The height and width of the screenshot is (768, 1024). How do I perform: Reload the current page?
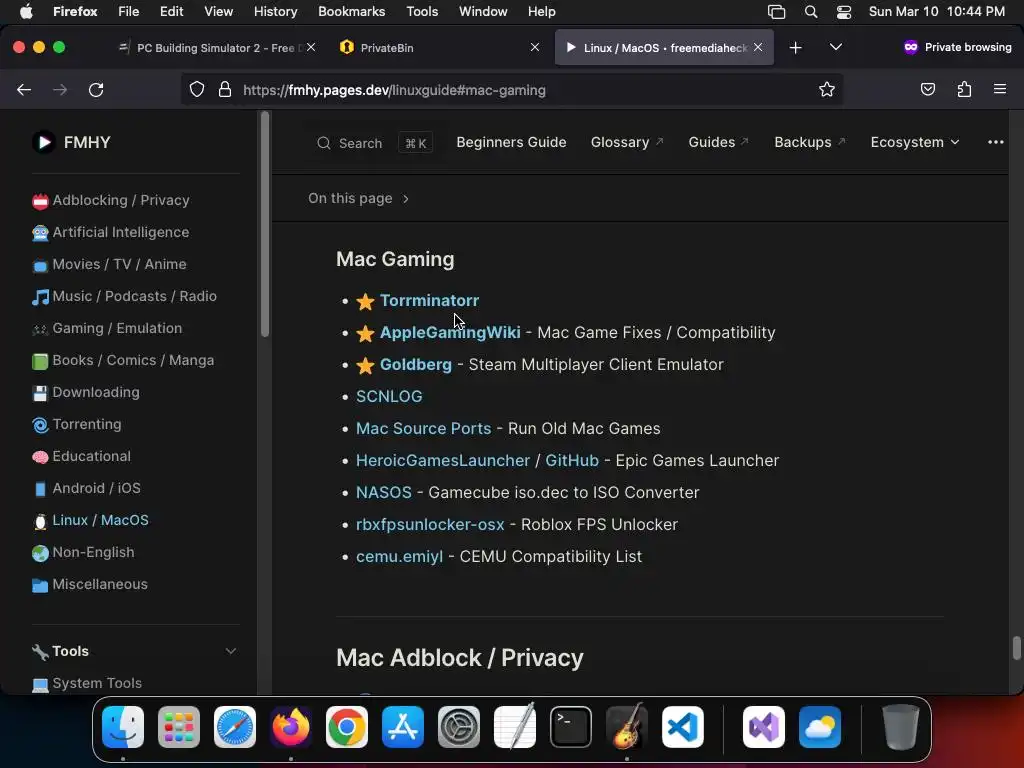tap(96, 89)
